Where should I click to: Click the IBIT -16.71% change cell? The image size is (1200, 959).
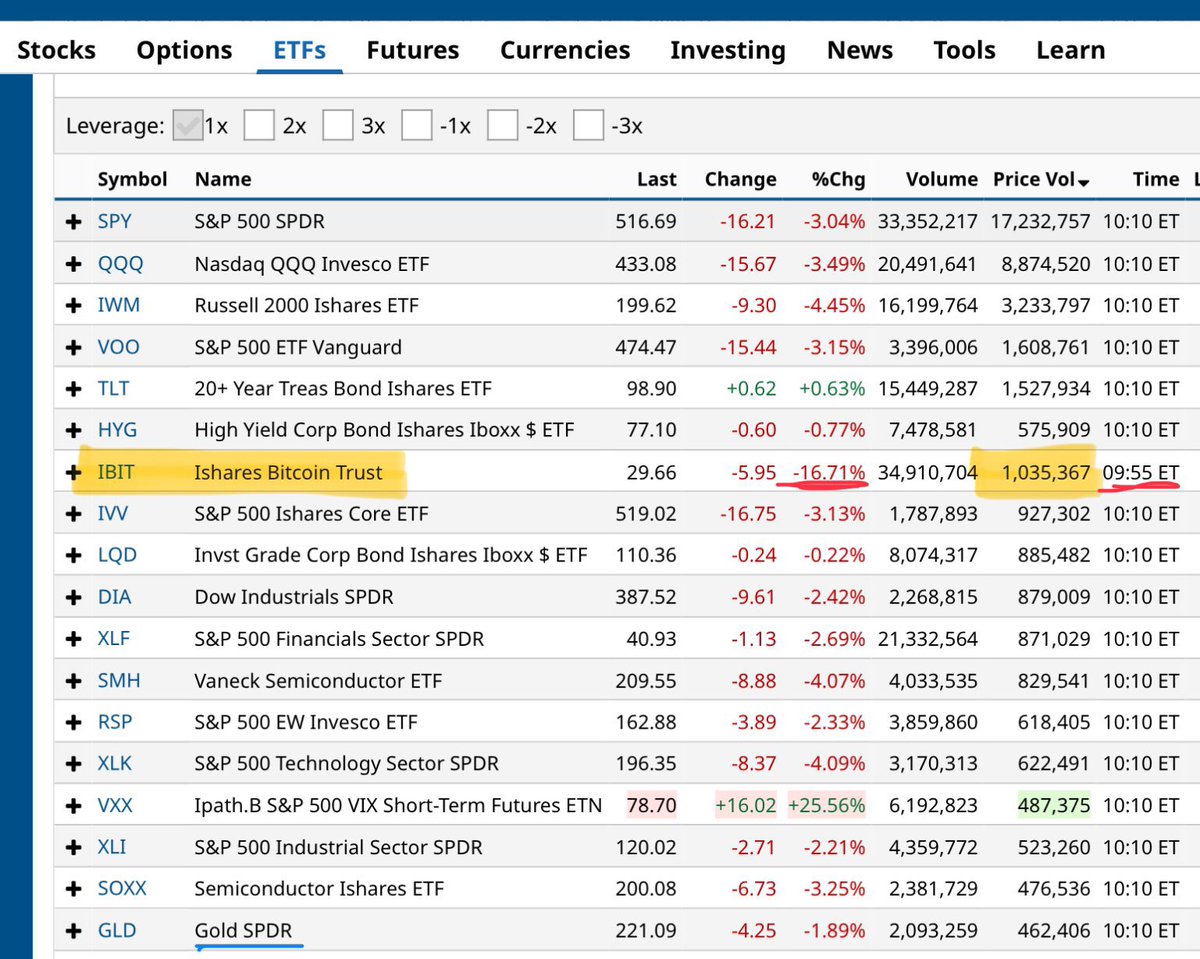coord(829,472)
